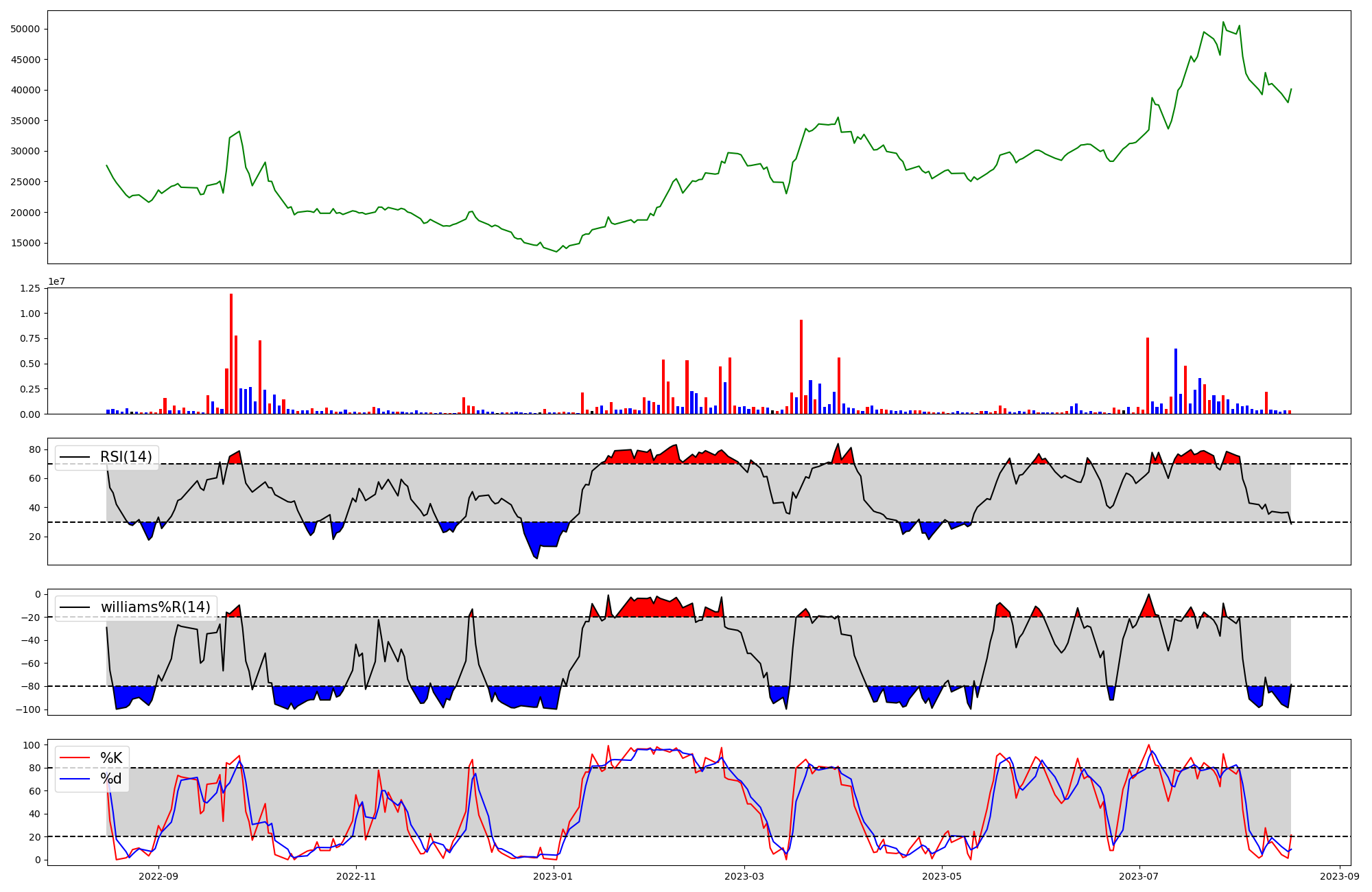Click the williams%R(14) legend label
1372x892 pixels.
(x=156, y=607)
